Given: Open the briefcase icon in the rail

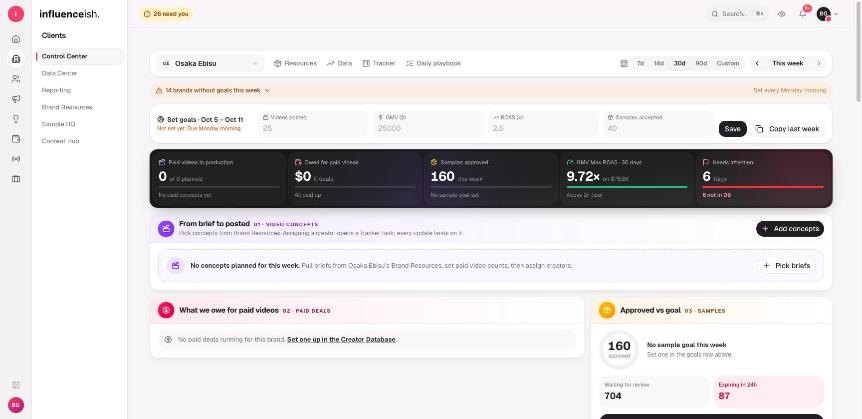Looking at the screenshot, I should [x=16, y=179].
